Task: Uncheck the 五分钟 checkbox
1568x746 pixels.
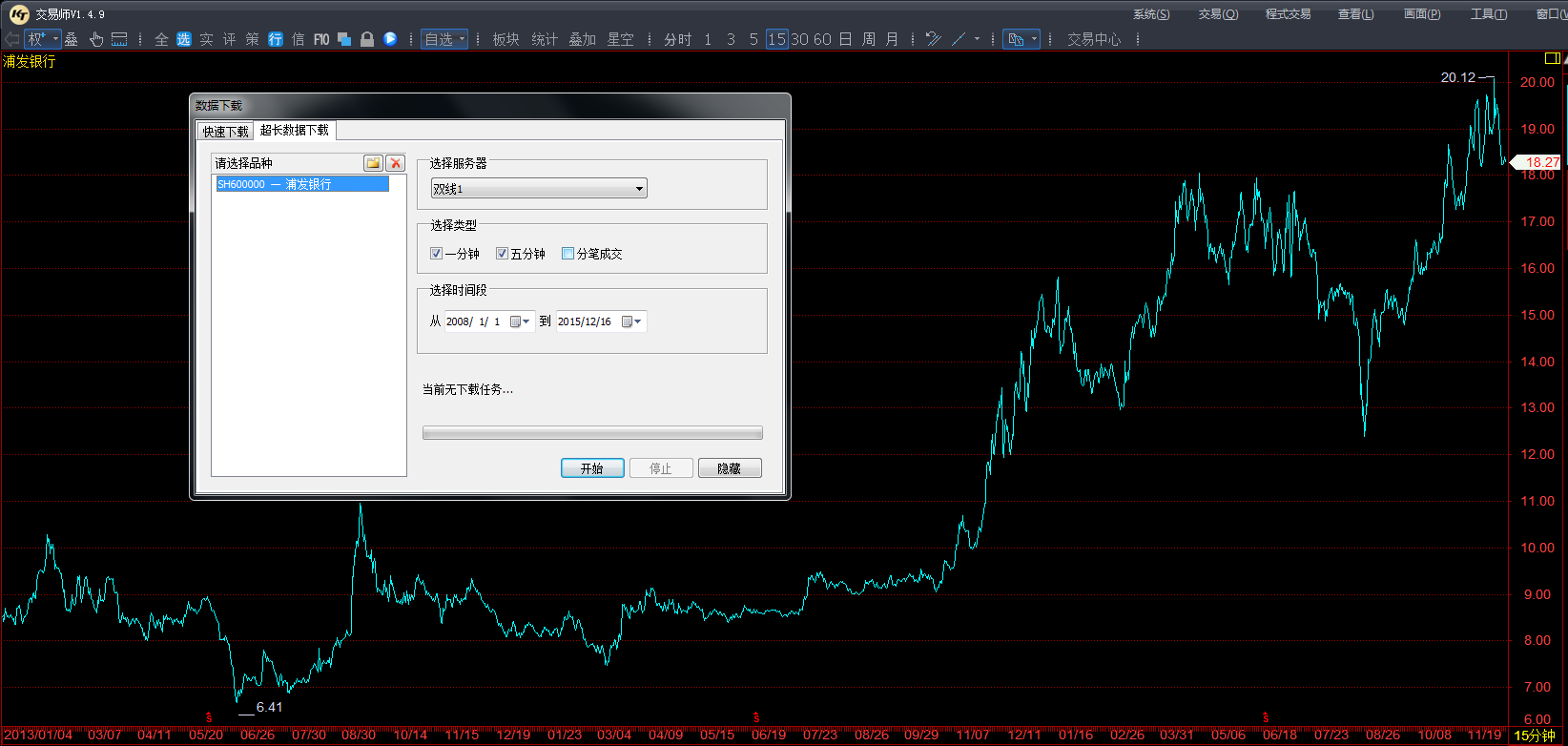Action: click(502, 254)
